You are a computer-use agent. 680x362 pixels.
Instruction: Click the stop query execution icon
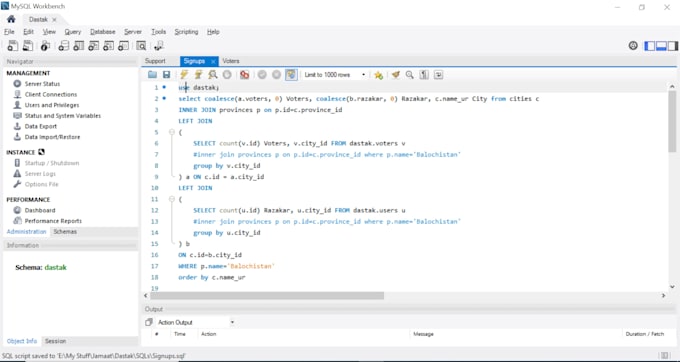[227, 75]
